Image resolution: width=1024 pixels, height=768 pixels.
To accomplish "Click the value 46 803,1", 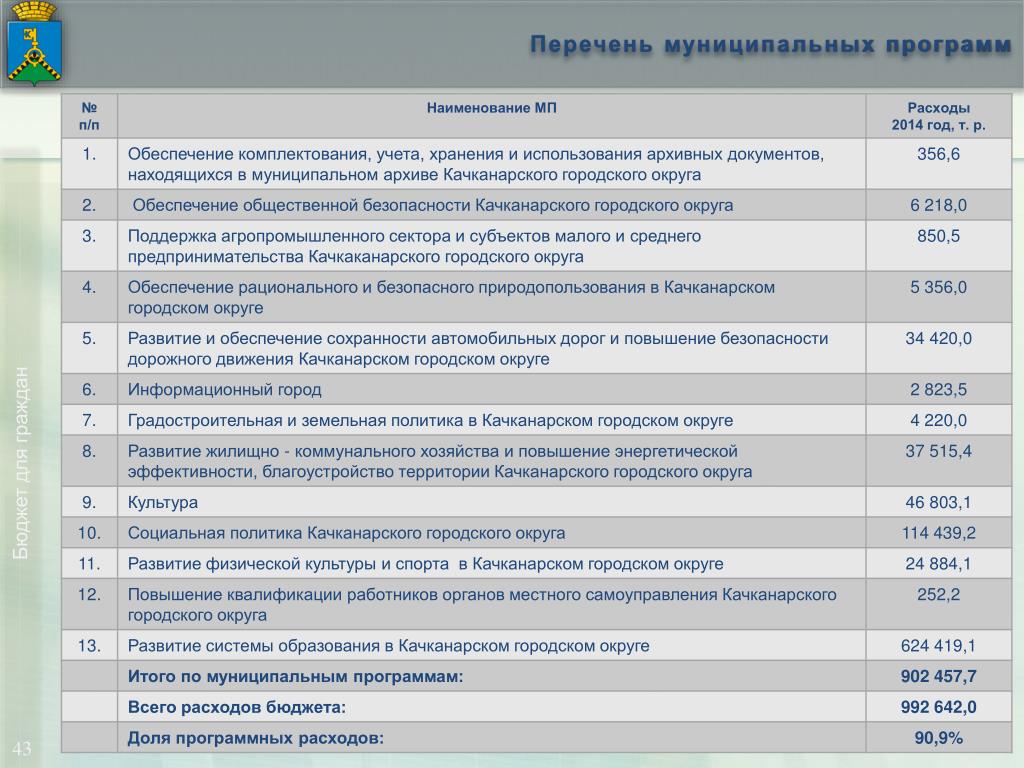I will 938,502.
